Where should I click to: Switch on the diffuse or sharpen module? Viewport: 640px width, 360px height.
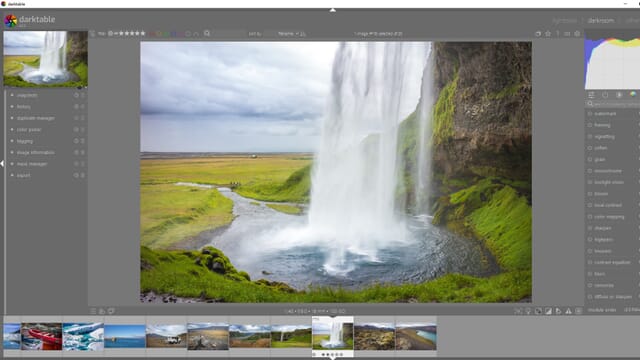pyautogui.click(x=590, y=297)
